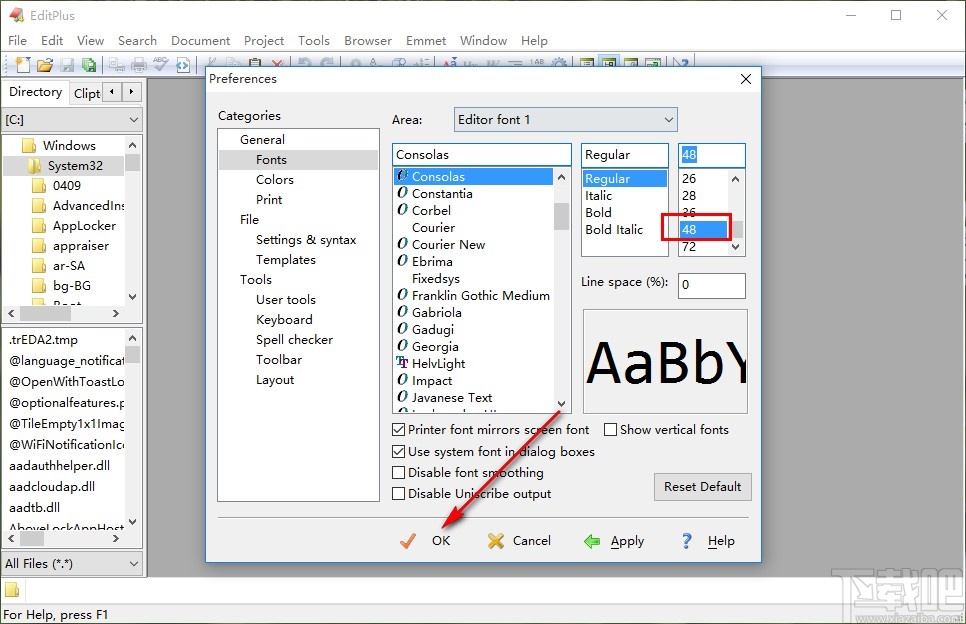Select Templates category
Image resolution: width=966 pixels, height=624 pixels.
pos(285,259)
